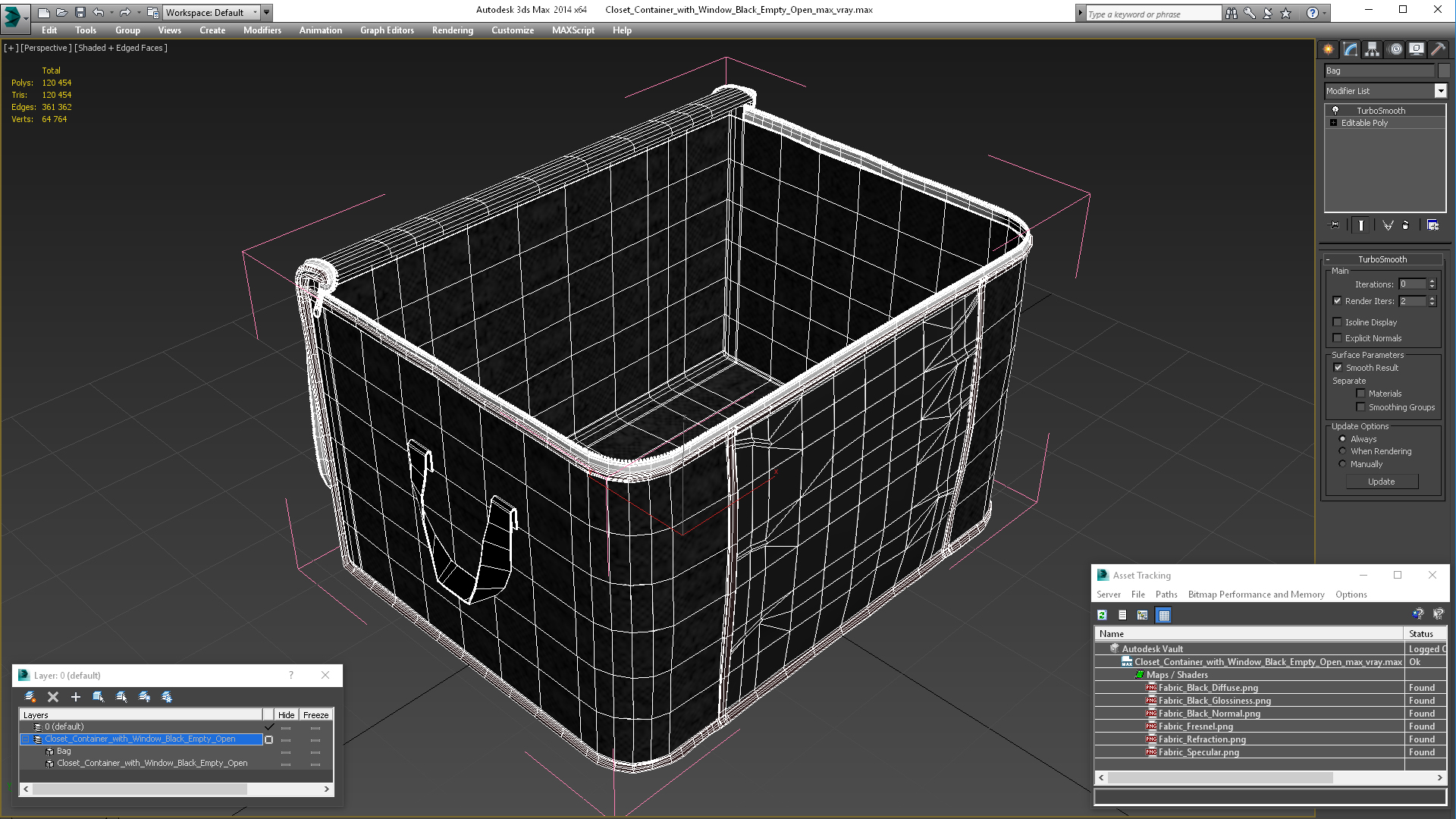
Task: Open the Display panel tab
Action: click(x=1417, y=49)
